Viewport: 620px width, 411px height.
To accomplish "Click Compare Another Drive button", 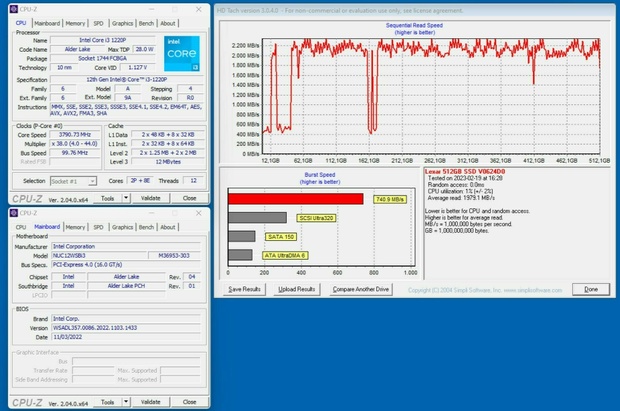I will coord(361,289).
